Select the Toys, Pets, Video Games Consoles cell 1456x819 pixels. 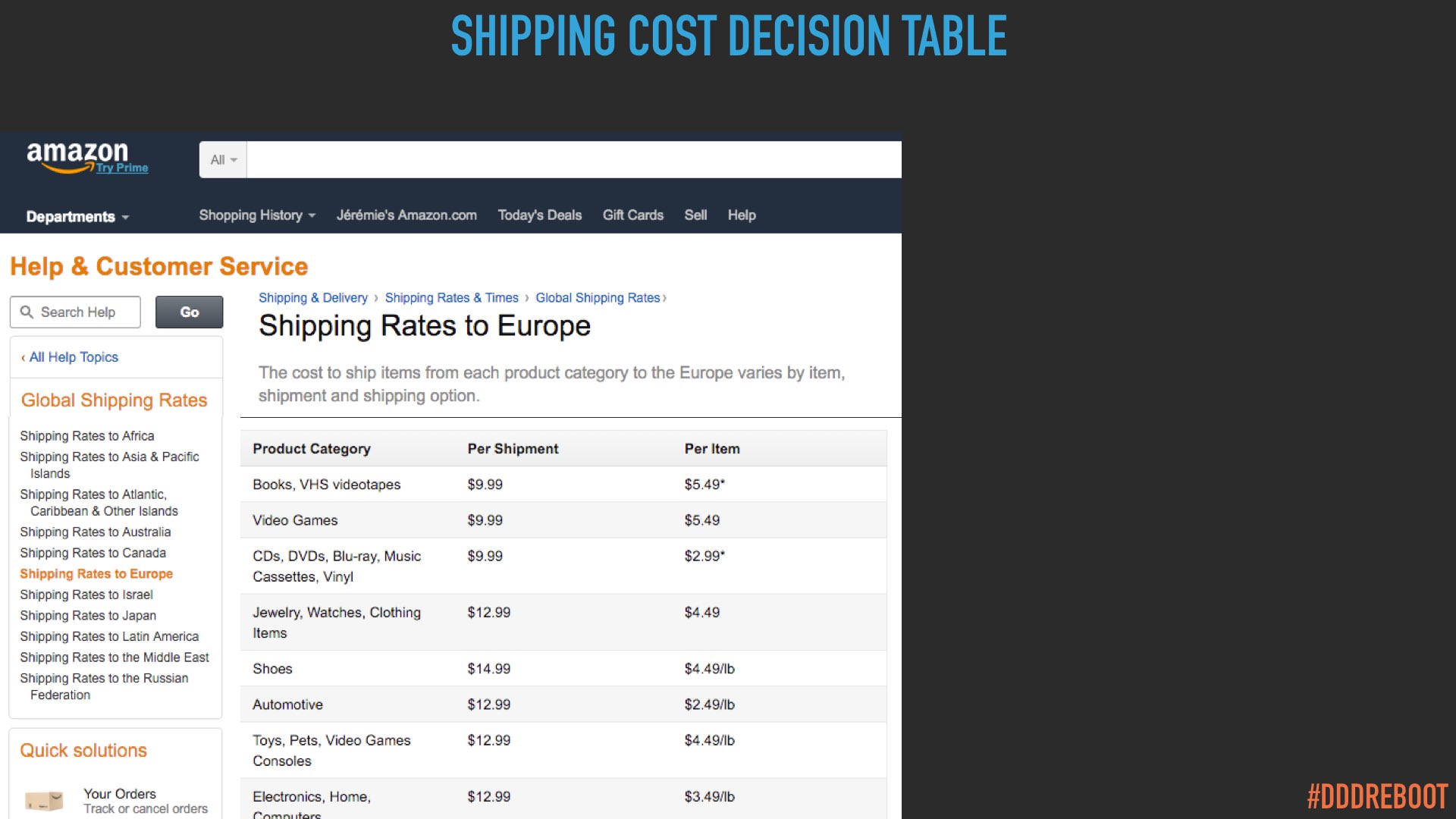[331, 751]
